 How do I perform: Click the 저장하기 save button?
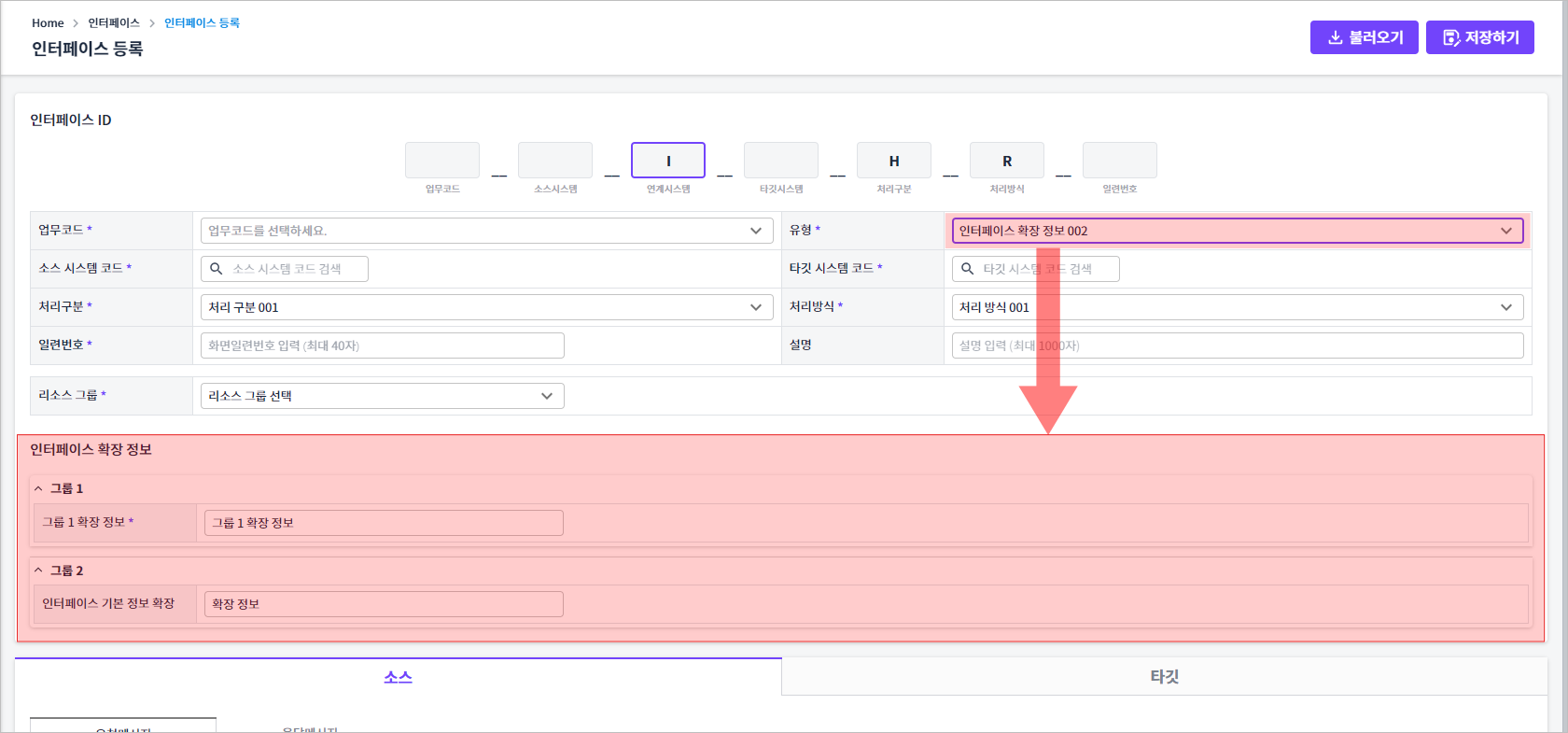click(1479, 37)
